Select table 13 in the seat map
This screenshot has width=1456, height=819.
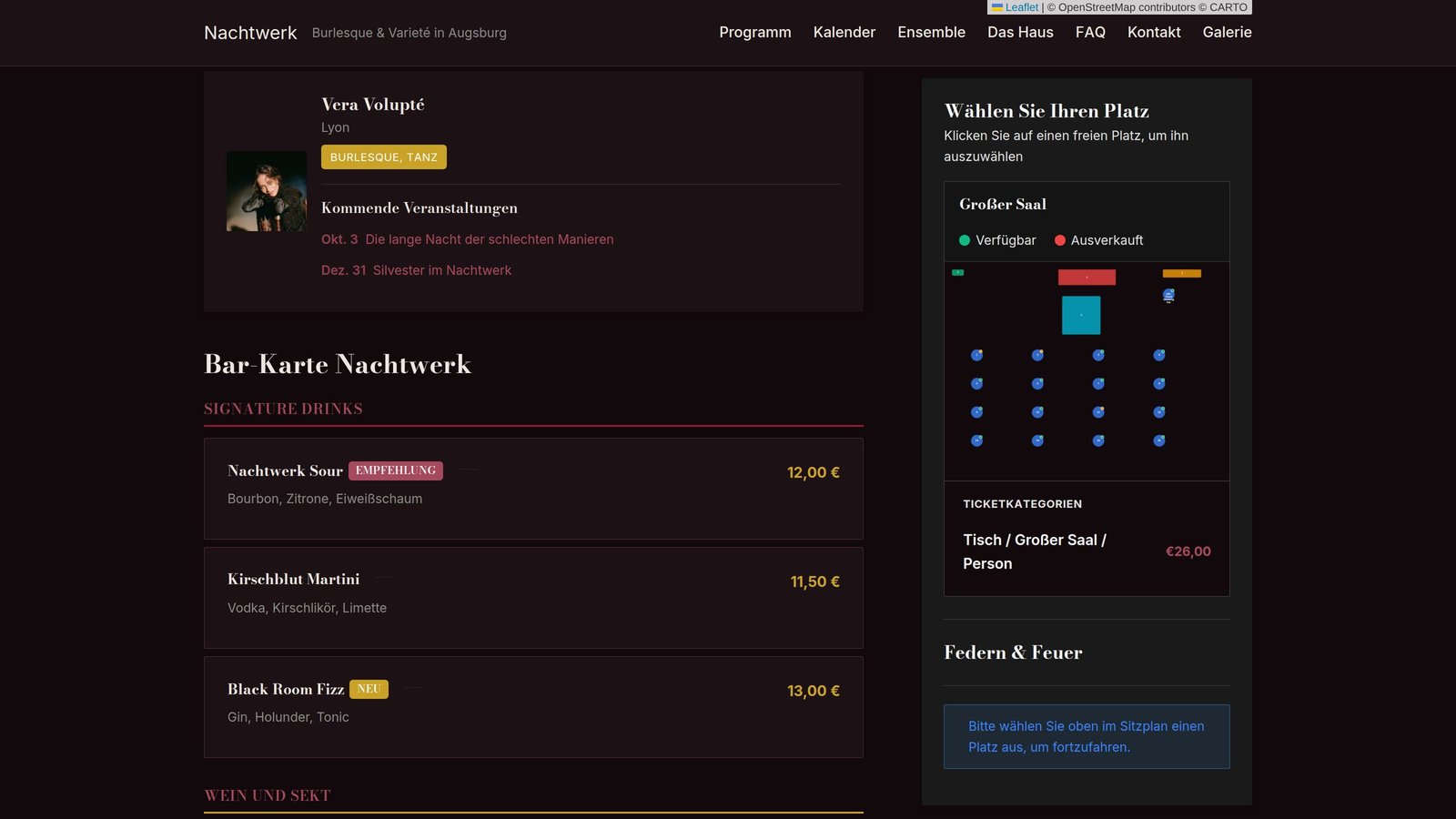pyautogui.click(x=976, y=440)
